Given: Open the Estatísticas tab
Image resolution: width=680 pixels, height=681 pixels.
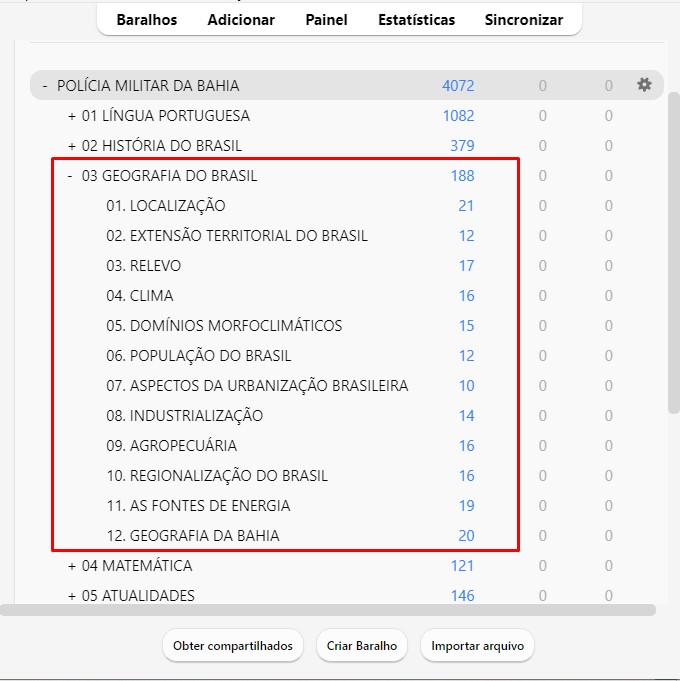Looking at the screenshot, I should click(x=416, y=20).
